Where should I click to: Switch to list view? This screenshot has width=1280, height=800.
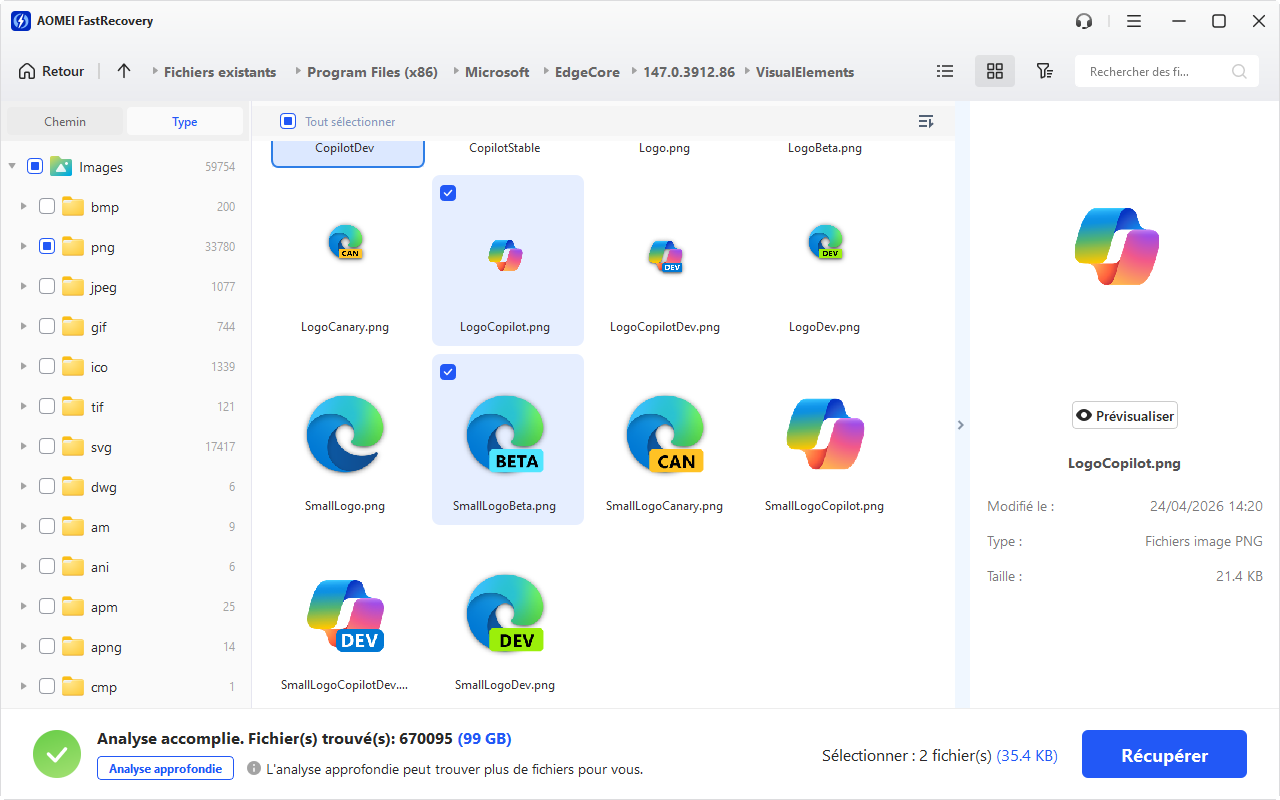(x=945, y=71)
